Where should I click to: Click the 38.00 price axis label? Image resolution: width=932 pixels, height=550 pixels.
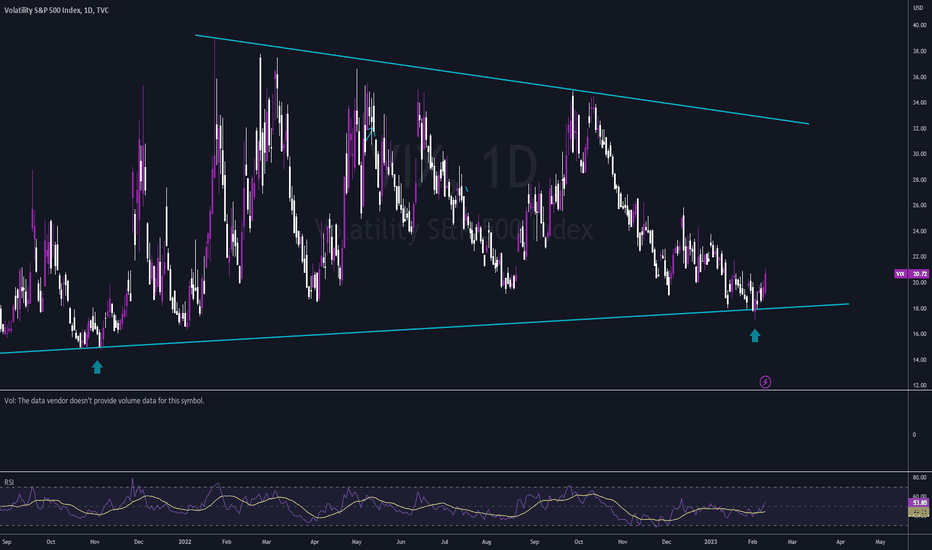(920, 51)
